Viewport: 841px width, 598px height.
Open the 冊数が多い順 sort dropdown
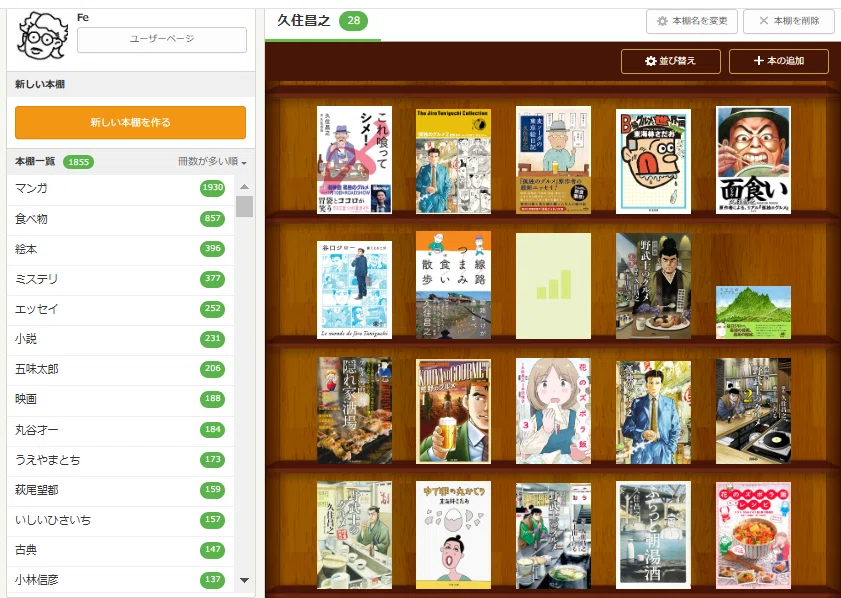pos(212,161)
